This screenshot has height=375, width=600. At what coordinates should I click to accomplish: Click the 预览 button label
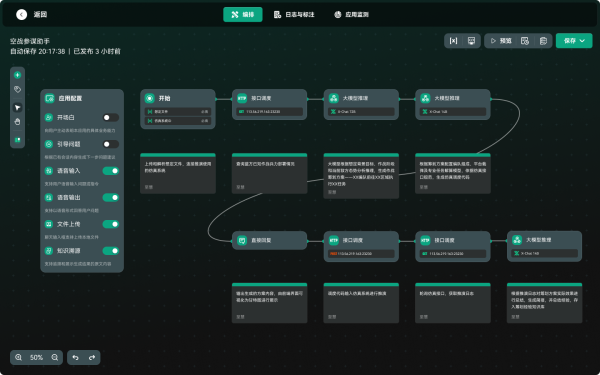point(505,41)
